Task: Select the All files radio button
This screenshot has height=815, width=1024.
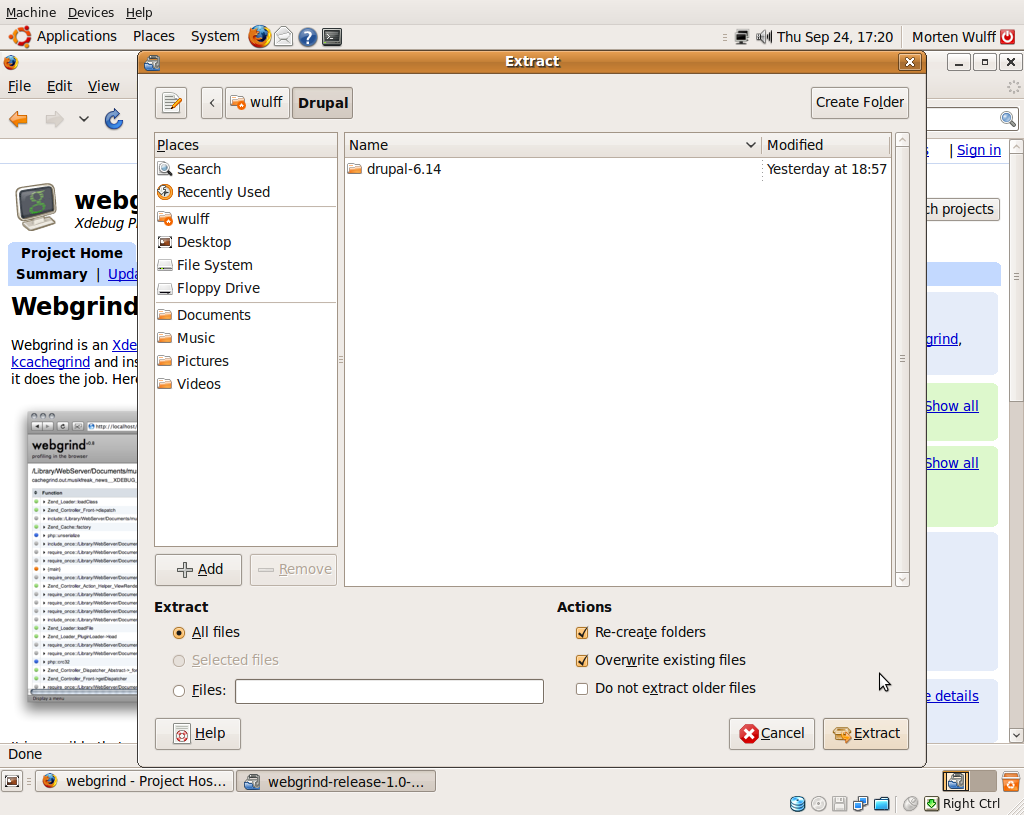Action: (x=178, y=633)
